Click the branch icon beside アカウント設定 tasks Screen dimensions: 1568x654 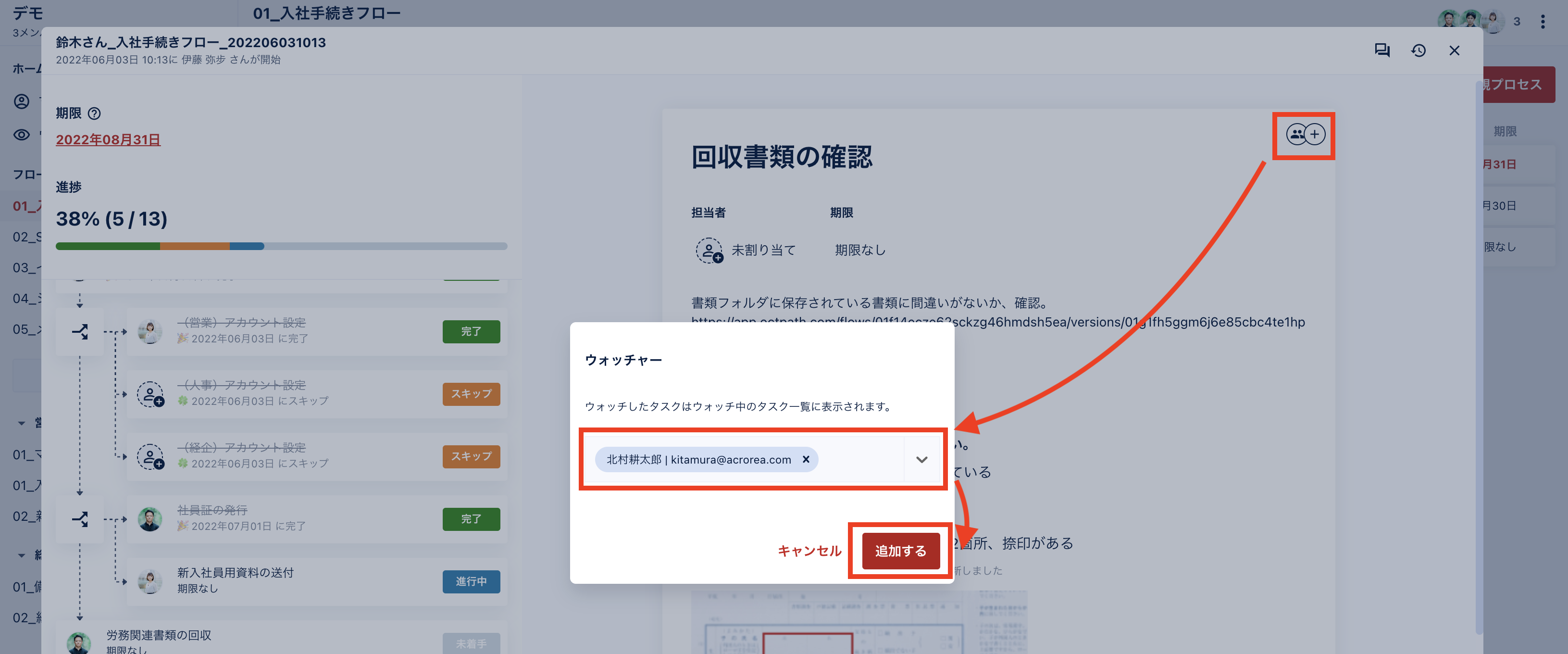(x=80, y=332)
